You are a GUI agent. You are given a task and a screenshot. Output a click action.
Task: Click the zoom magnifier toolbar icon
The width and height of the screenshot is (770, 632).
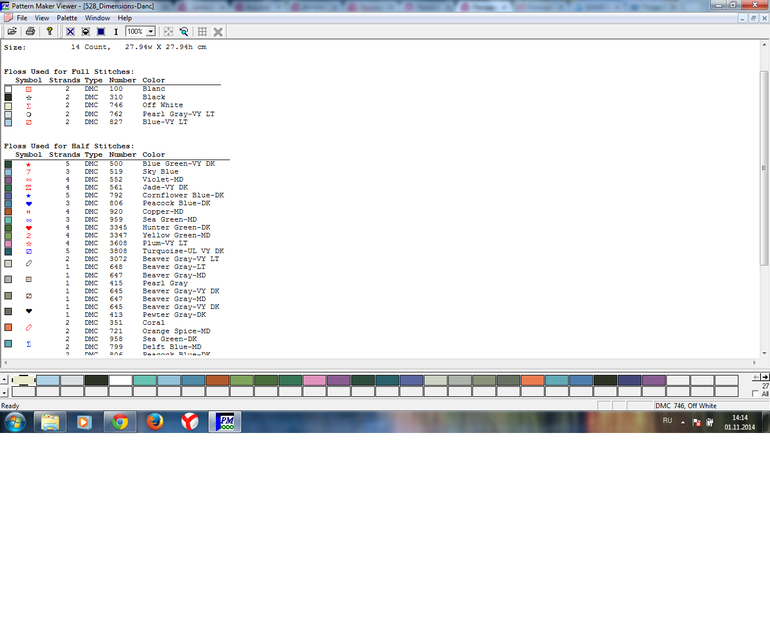[x=184, y=32]
